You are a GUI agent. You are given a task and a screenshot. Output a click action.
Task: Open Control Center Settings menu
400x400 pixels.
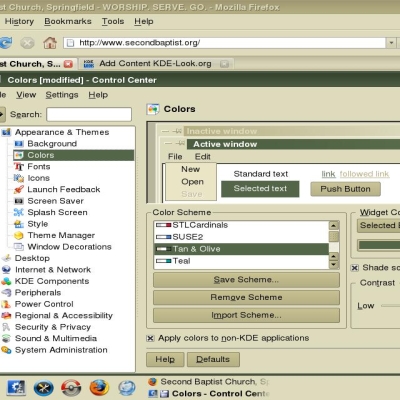click(62, 95)
